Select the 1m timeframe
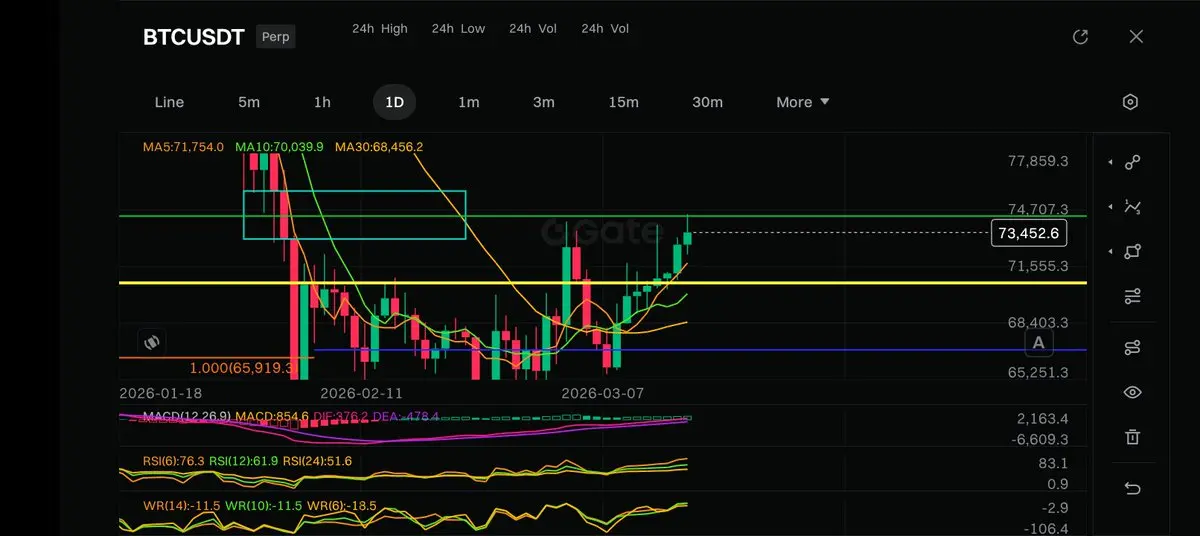The width and height of the screenshot is (1200, 536). [468, 102]
